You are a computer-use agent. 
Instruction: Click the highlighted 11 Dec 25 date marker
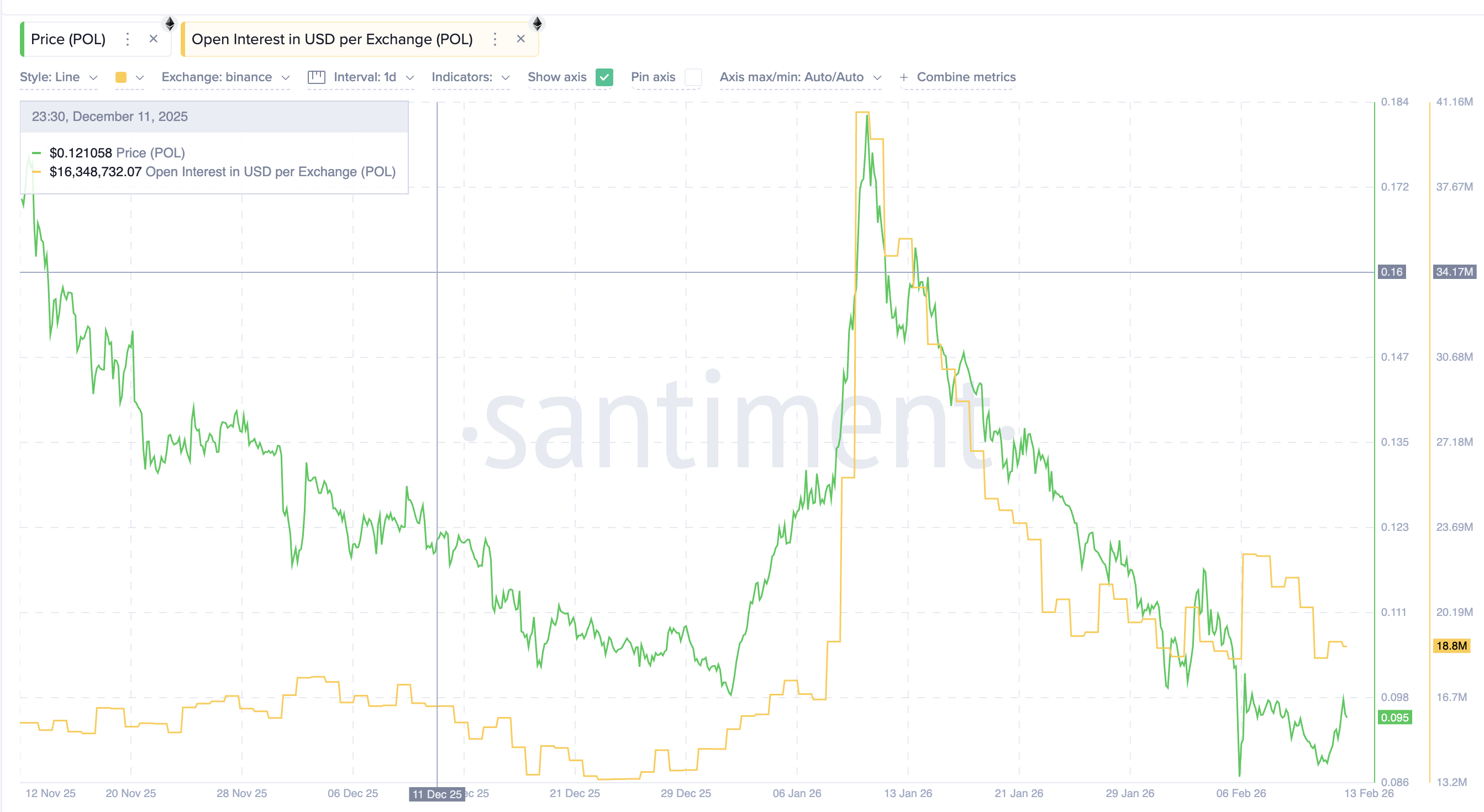pos(436,794)
